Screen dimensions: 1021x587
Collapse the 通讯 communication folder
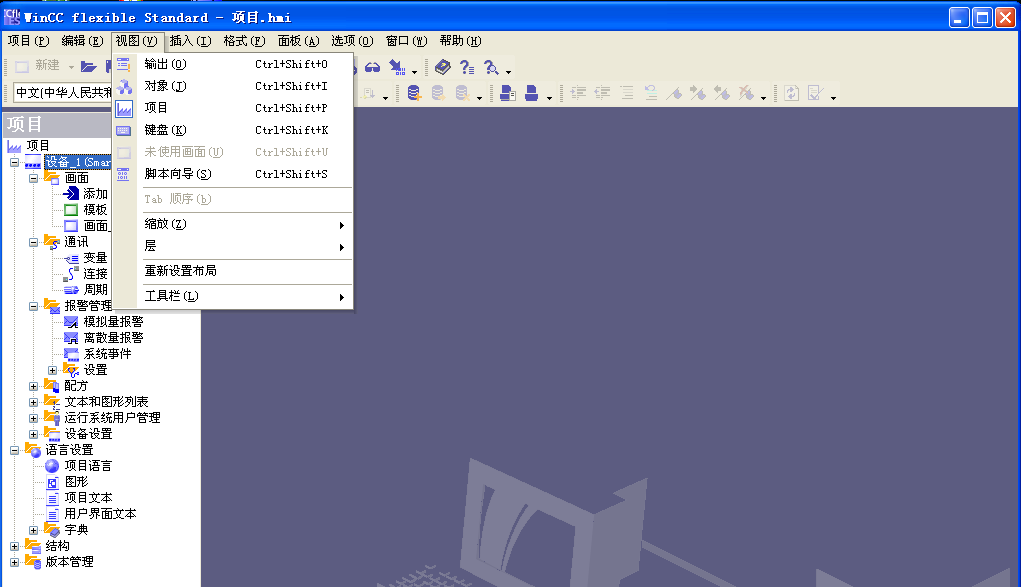(x=33, y=242)
